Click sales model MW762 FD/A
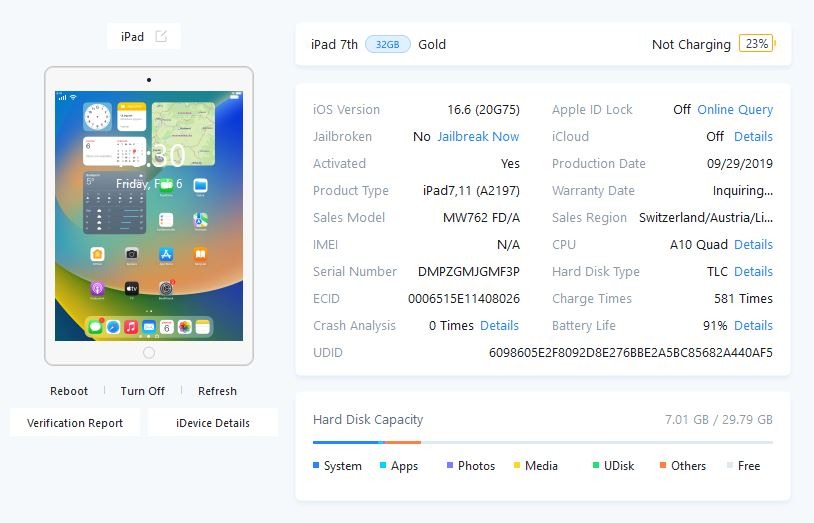The width and height of the screenshot is (814, 523). click(x=481, y=218)
